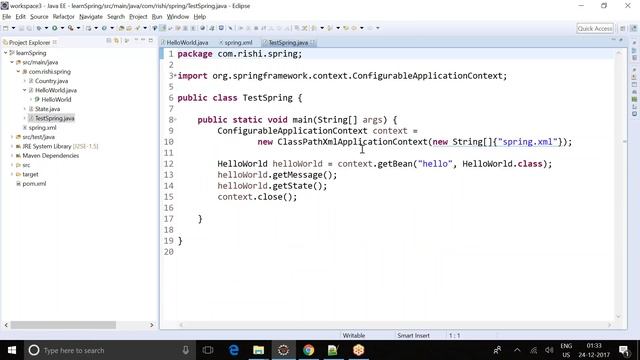Open Microsoft Edge from the taskbar
This screenshot has height=360, width=640.
click(233, 350)
